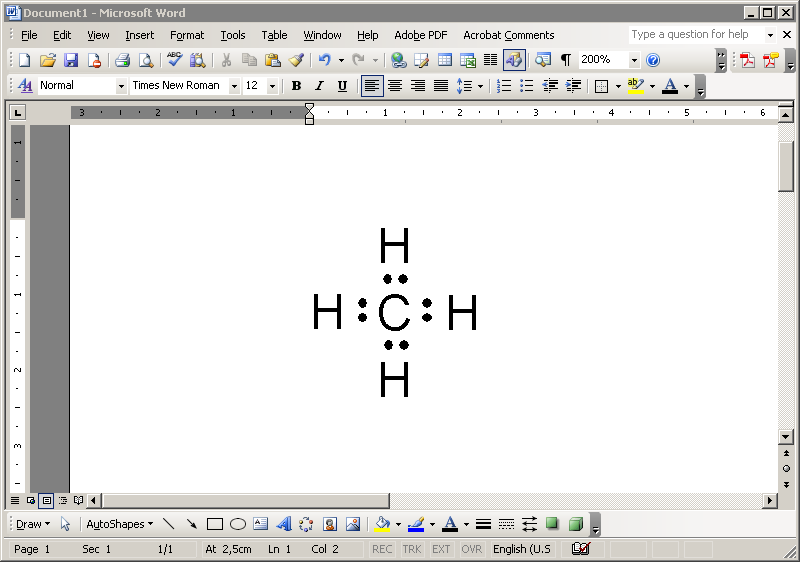The width and height of the screenshot is (800, 562).
Task: Insert Picture from file
Action: coord(353,524)
